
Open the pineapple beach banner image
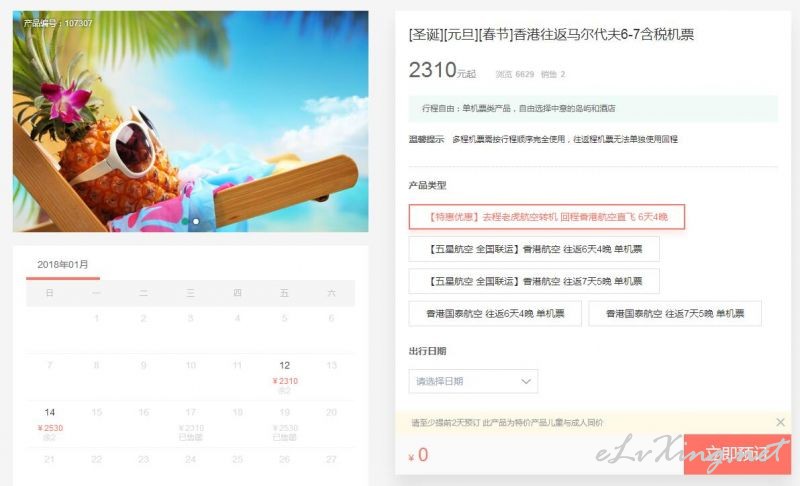pyautogui.click(x=190, y=121)
